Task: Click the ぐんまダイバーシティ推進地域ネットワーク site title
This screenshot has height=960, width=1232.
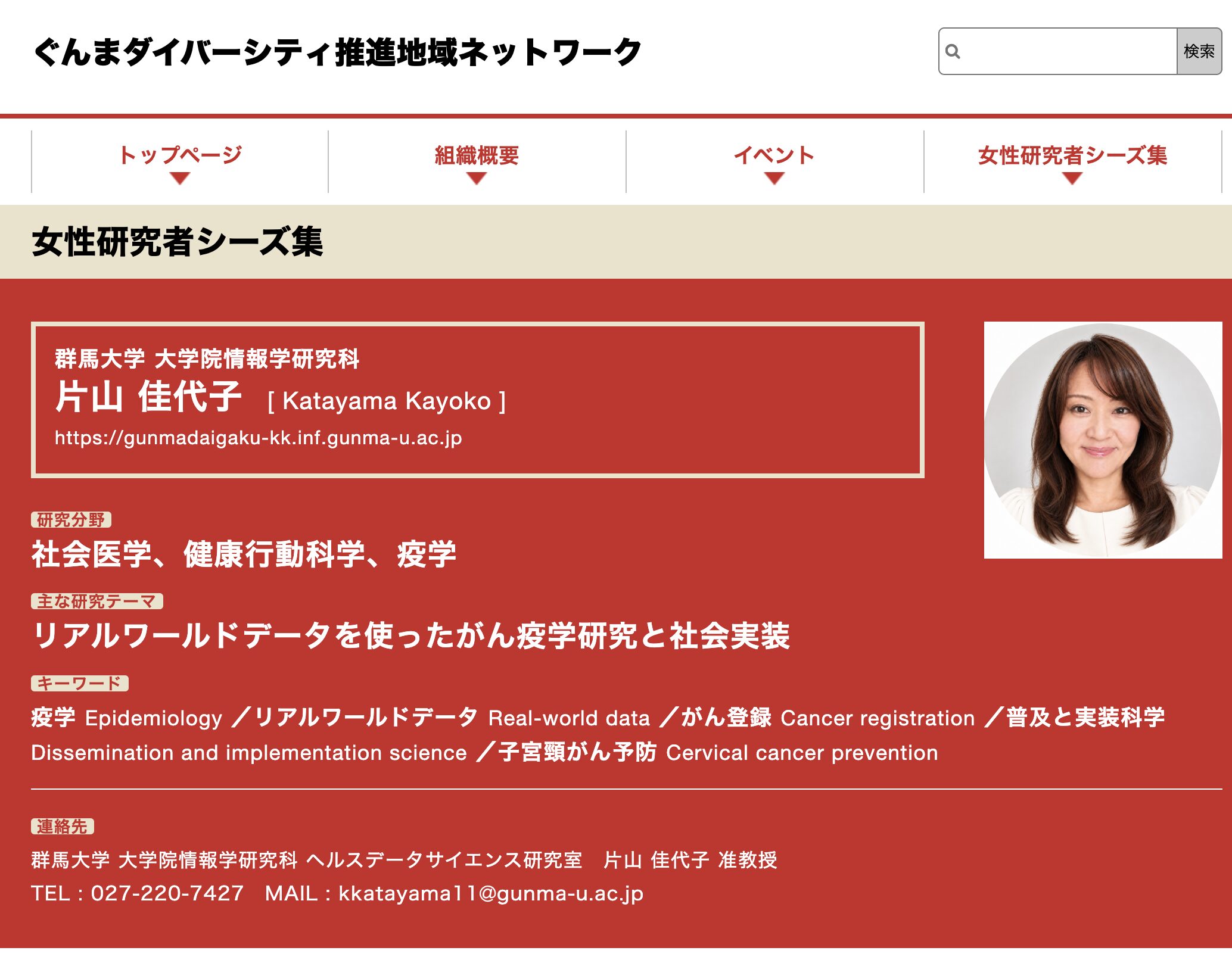Action: coord(337,52)
